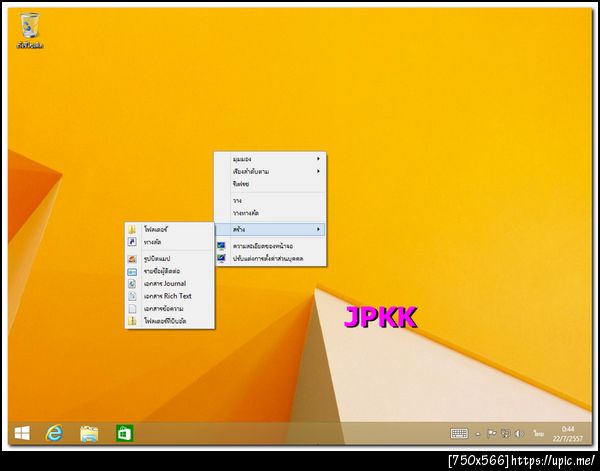600x471 pixels.
Task: Create a new รายชื่อผู้ติดต่อ (Contact)
Action: [170, 271]
